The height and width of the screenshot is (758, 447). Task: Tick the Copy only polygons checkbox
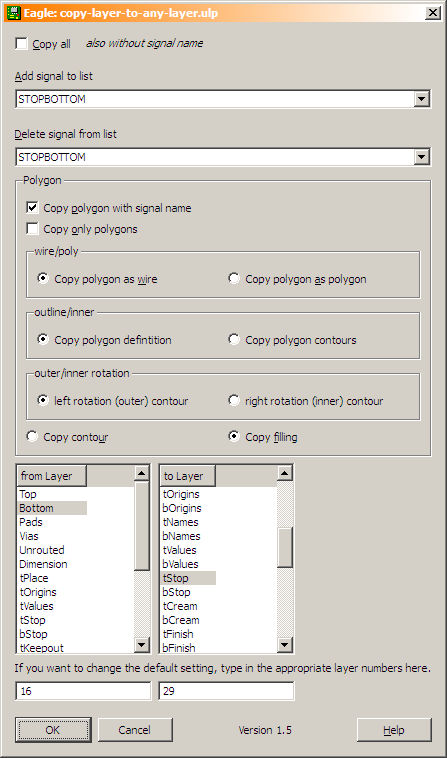tap(32, 229)
